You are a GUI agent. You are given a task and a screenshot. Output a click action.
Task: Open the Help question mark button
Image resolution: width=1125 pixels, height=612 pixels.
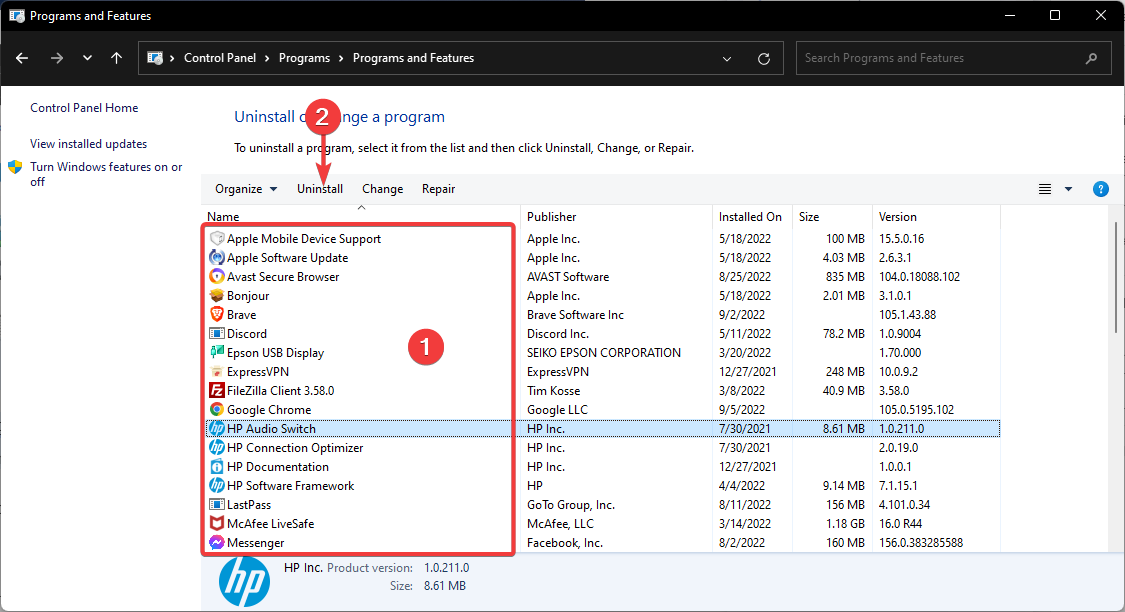coord(1101,189)
